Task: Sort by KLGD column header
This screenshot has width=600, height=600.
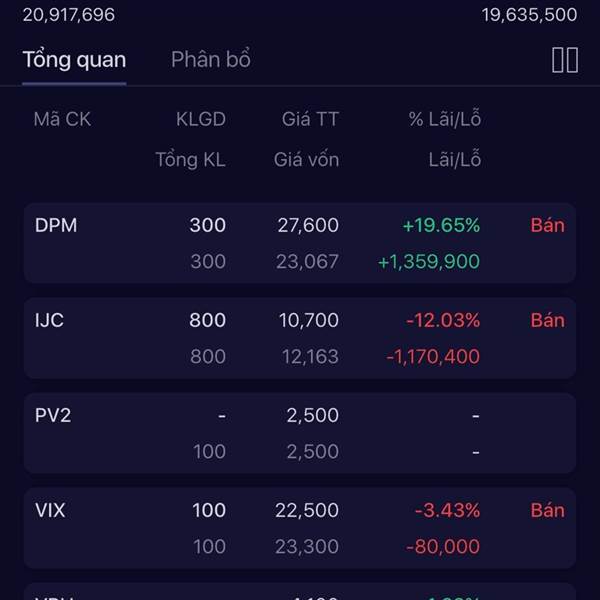Action: pyautogui.click(x=200, y=120)
